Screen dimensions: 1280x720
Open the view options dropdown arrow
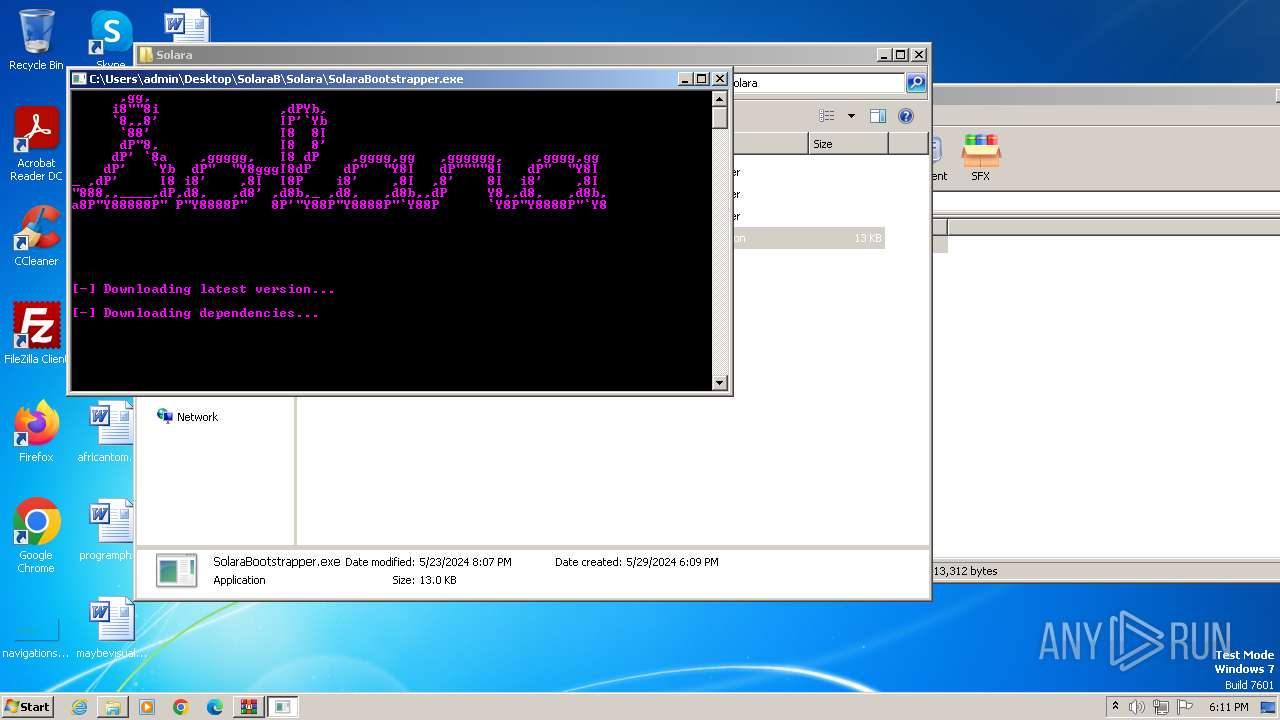tap(851, 116)
